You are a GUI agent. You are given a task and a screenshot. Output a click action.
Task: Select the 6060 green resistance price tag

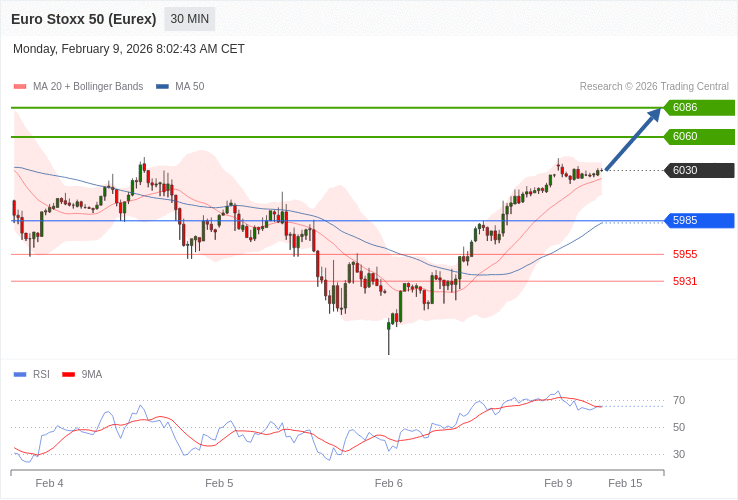[x=699, y=137]
